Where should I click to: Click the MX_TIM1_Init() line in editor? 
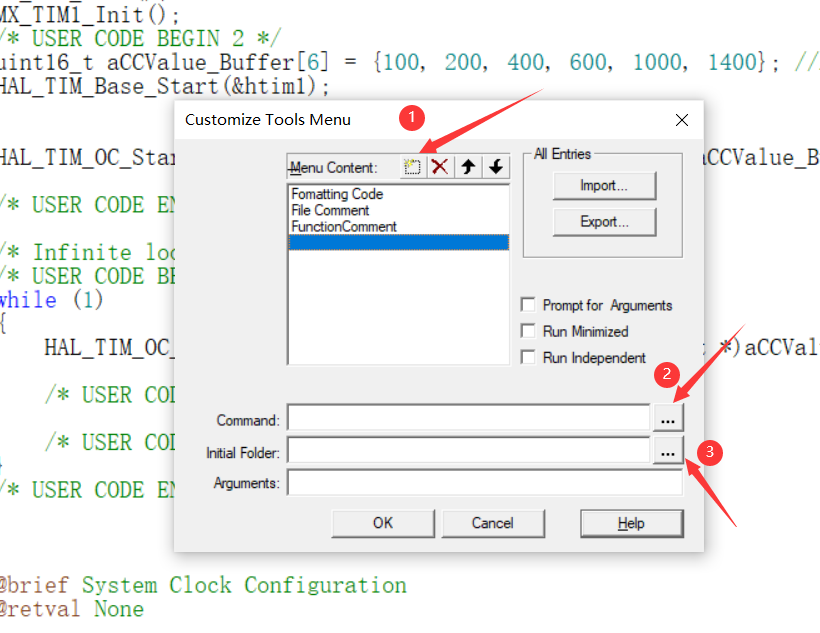(89, 14)
